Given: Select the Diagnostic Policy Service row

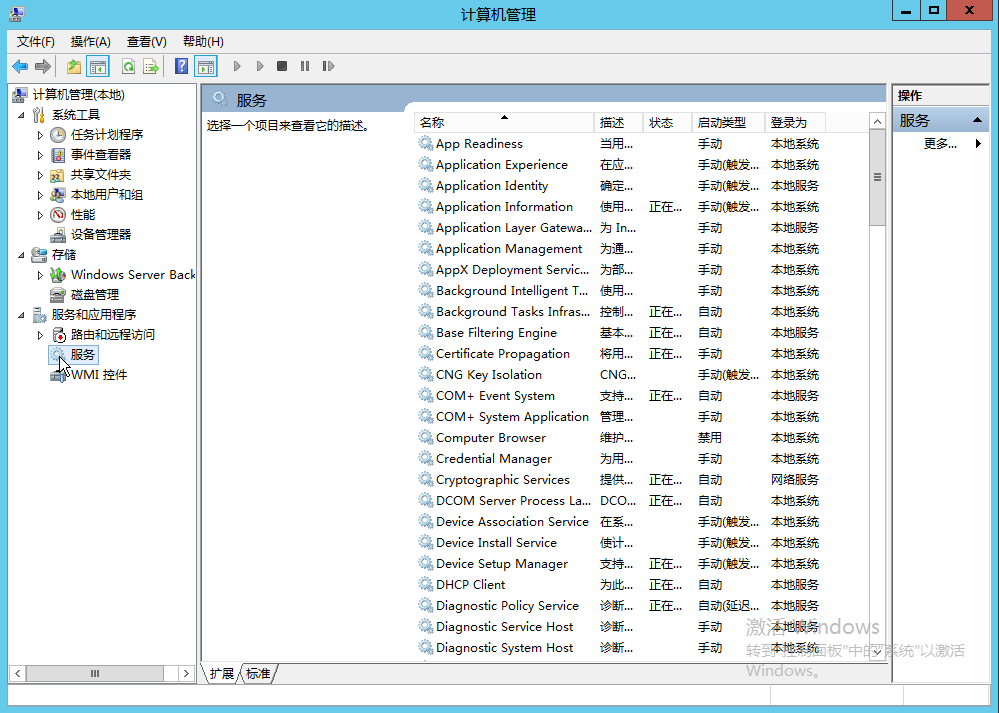Looking at the screenshot, I should click(x=618, y=605).
